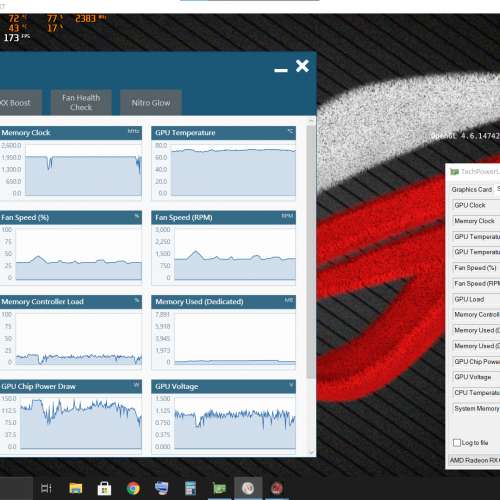Click the Fan Speed (%) graph header
This screenshot has height=500, width=500.
(x=71, y=217)
